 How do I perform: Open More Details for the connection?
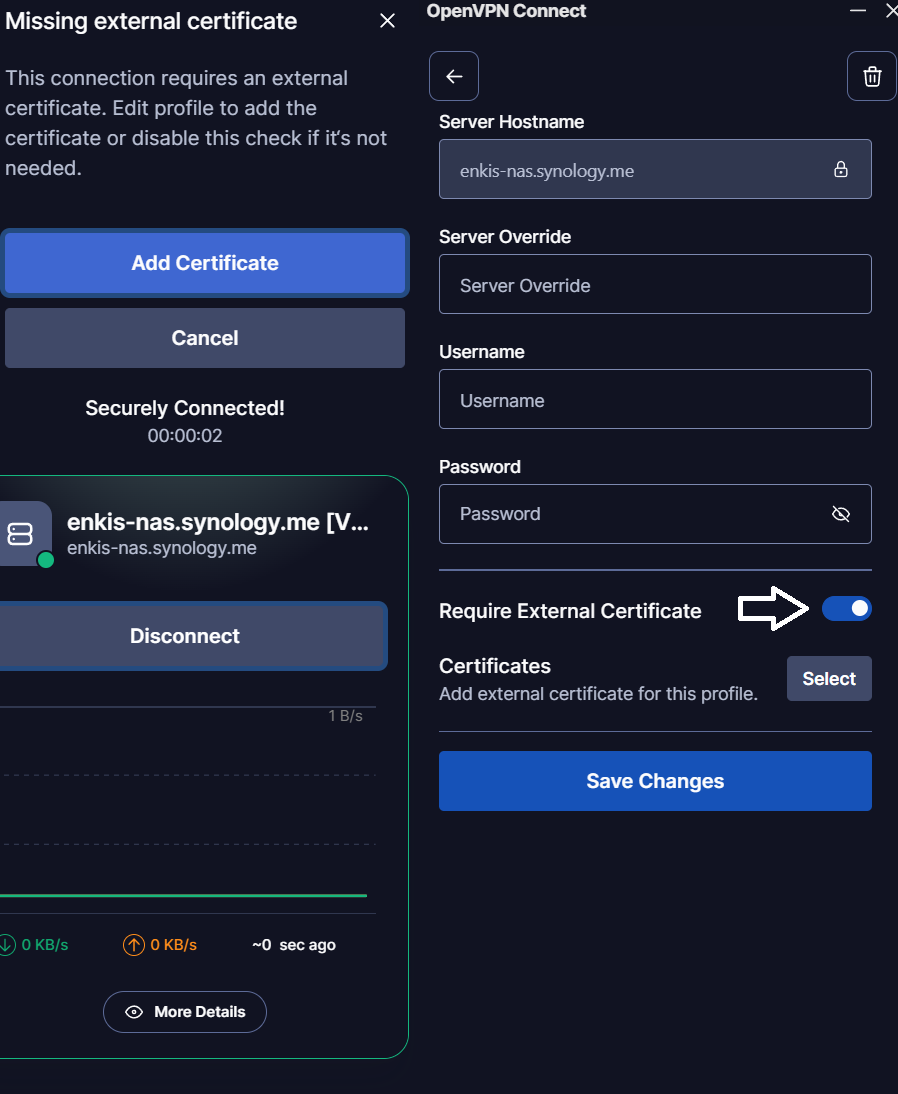(x=185, y=1012)
